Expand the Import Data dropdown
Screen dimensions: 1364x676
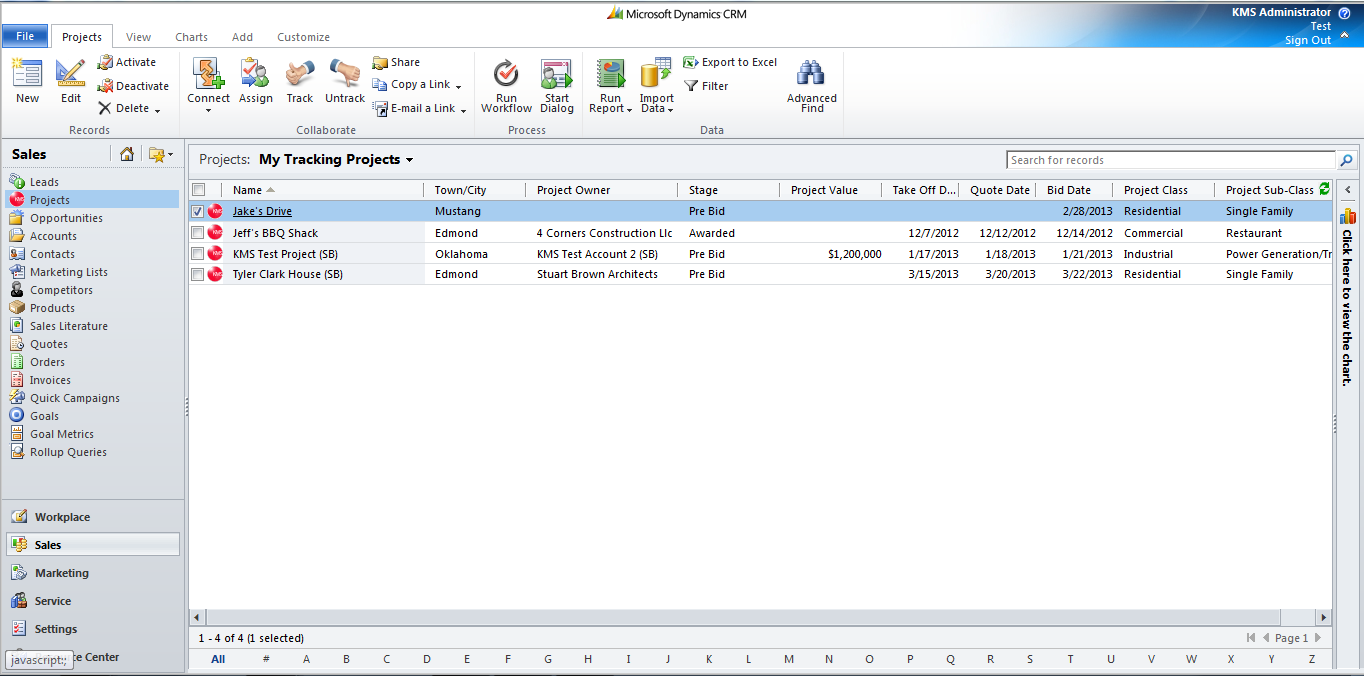(x=670, y=110)
